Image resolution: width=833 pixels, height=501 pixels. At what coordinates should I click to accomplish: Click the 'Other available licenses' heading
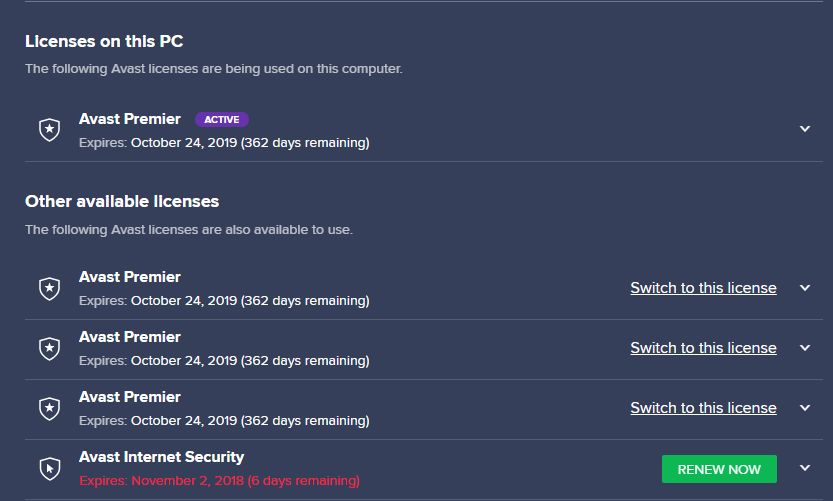coord(122,201)
